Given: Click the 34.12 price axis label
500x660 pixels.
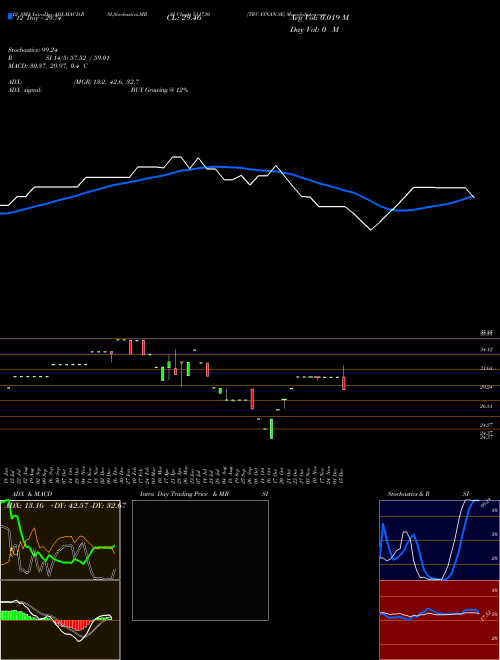Looking at the screenshot, I should click(x=486, y=349).
